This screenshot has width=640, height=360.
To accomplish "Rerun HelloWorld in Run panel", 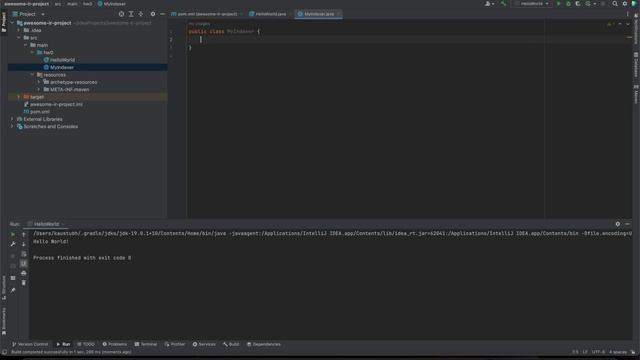I will (13, 235).
